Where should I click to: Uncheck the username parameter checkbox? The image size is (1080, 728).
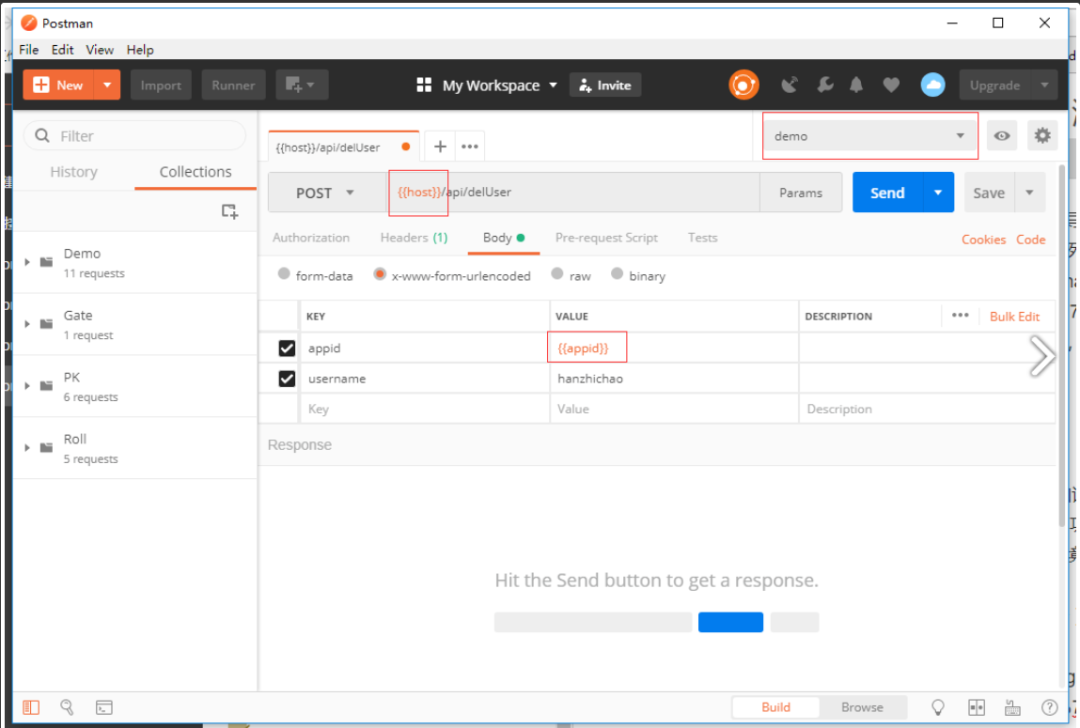(x=287, y=379)
